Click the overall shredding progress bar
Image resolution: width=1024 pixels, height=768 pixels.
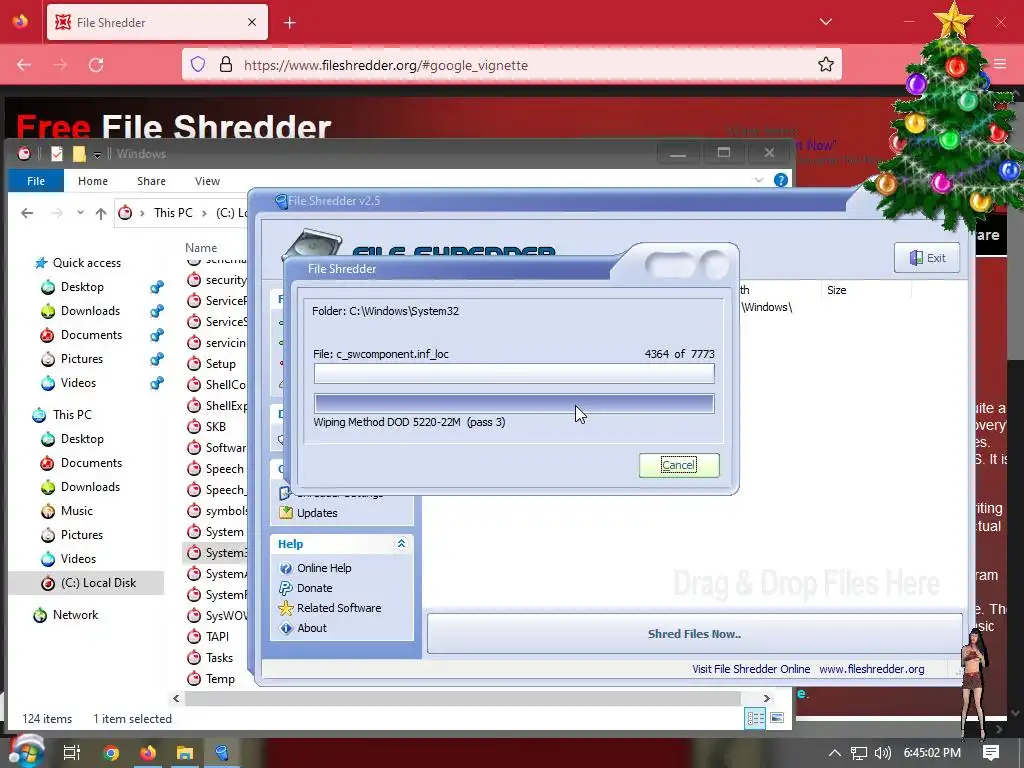click(x=514, y=404)
